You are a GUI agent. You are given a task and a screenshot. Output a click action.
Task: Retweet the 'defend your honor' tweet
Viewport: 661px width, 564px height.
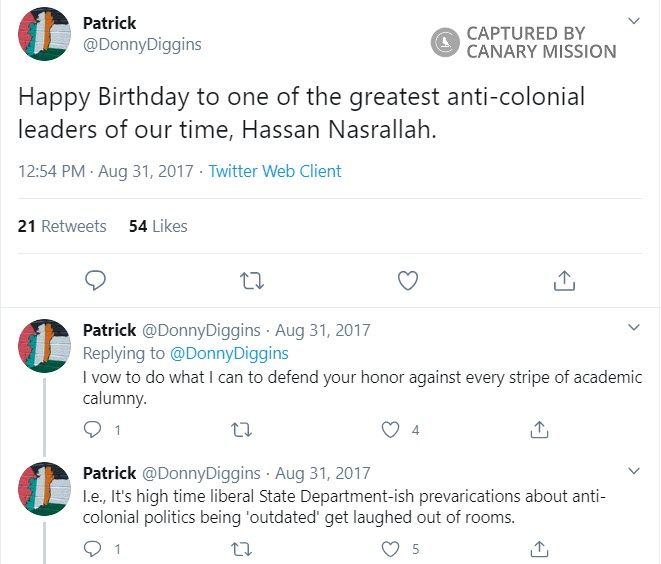tap(241, 430)
